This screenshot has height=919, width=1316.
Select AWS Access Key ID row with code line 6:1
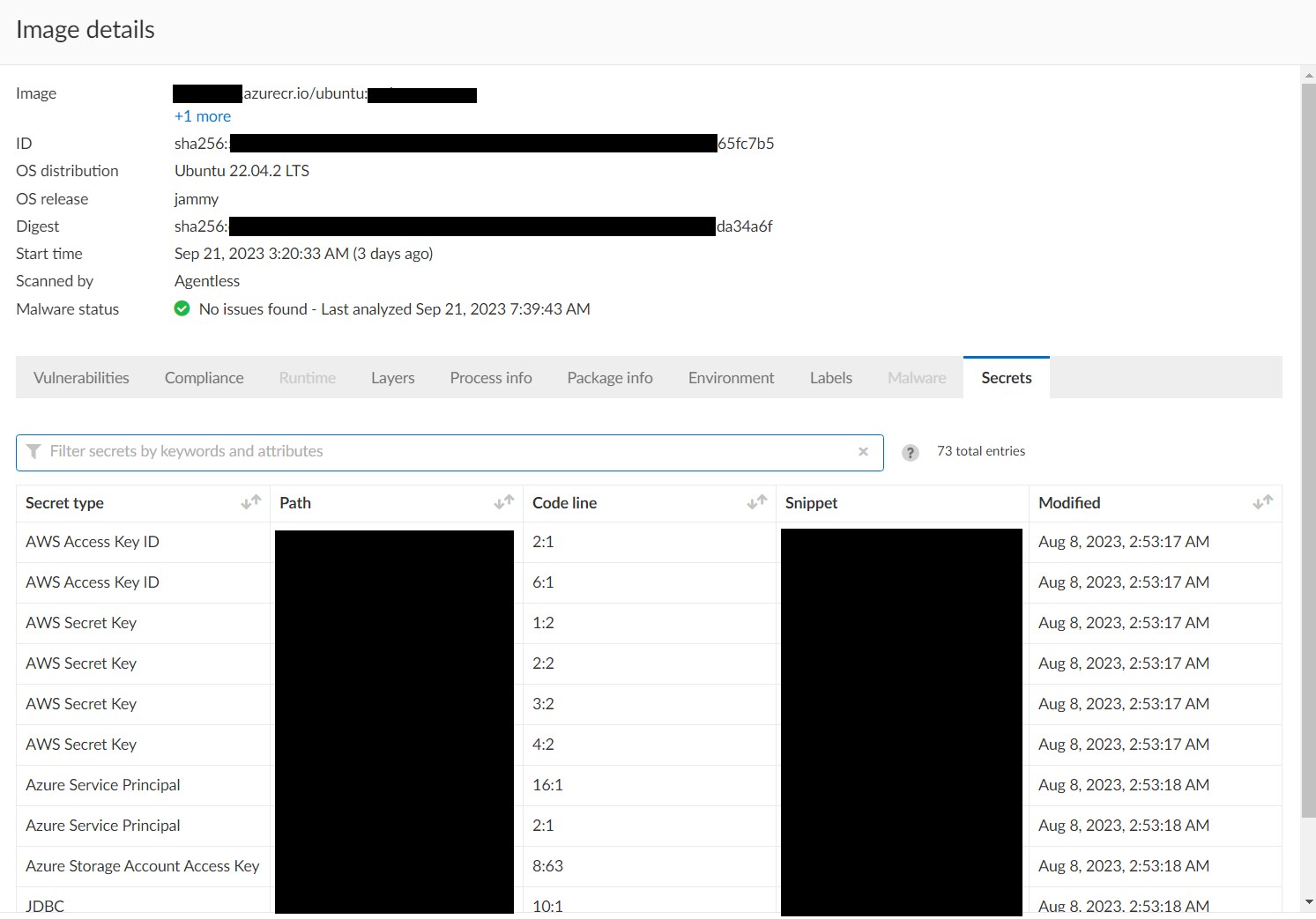click(x=649, y=582)
